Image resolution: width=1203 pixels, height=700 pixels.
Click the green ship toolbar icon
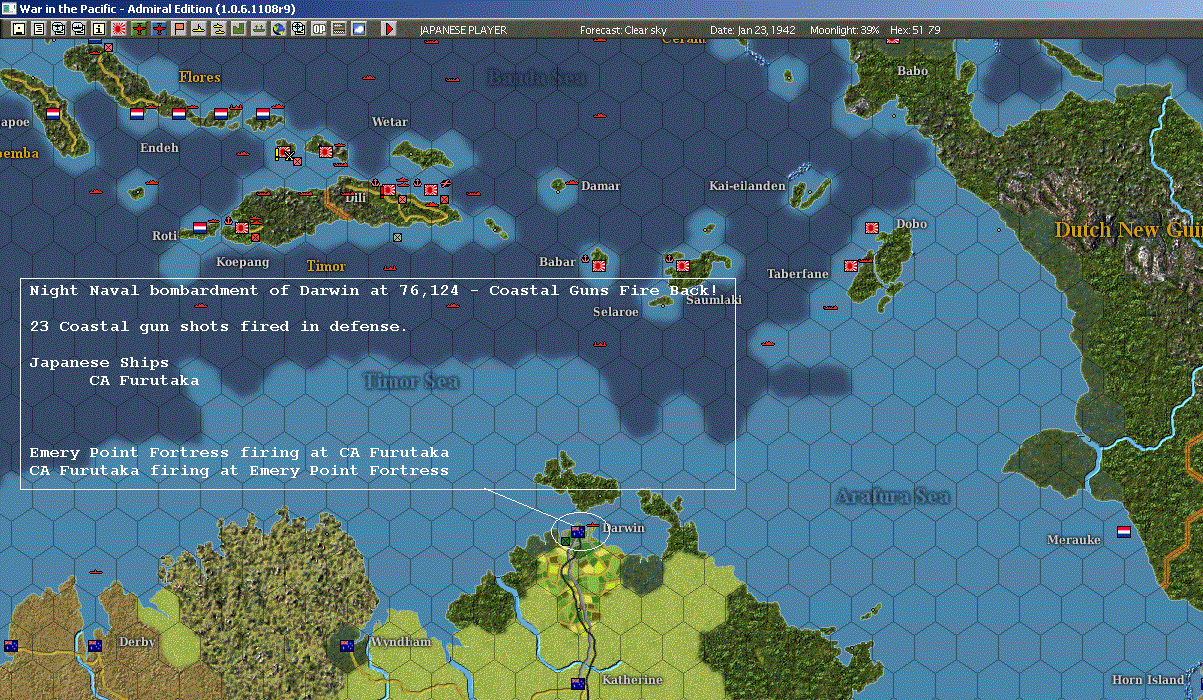(259, 29)
